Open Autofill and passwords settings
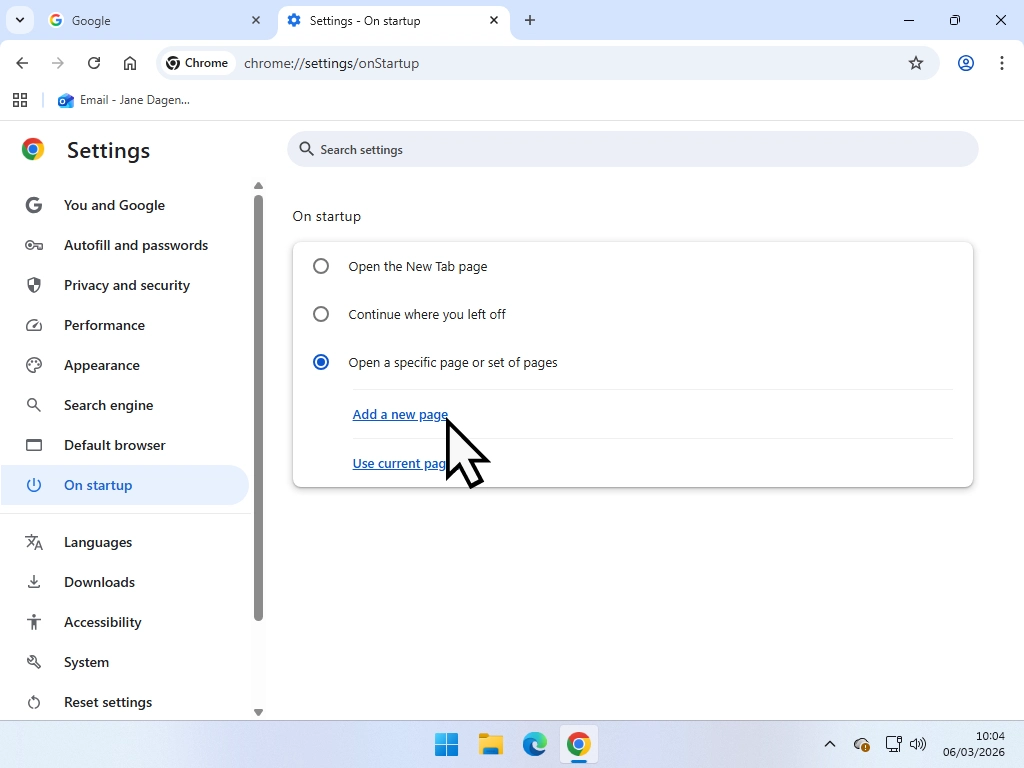 [x=125, y=246]
